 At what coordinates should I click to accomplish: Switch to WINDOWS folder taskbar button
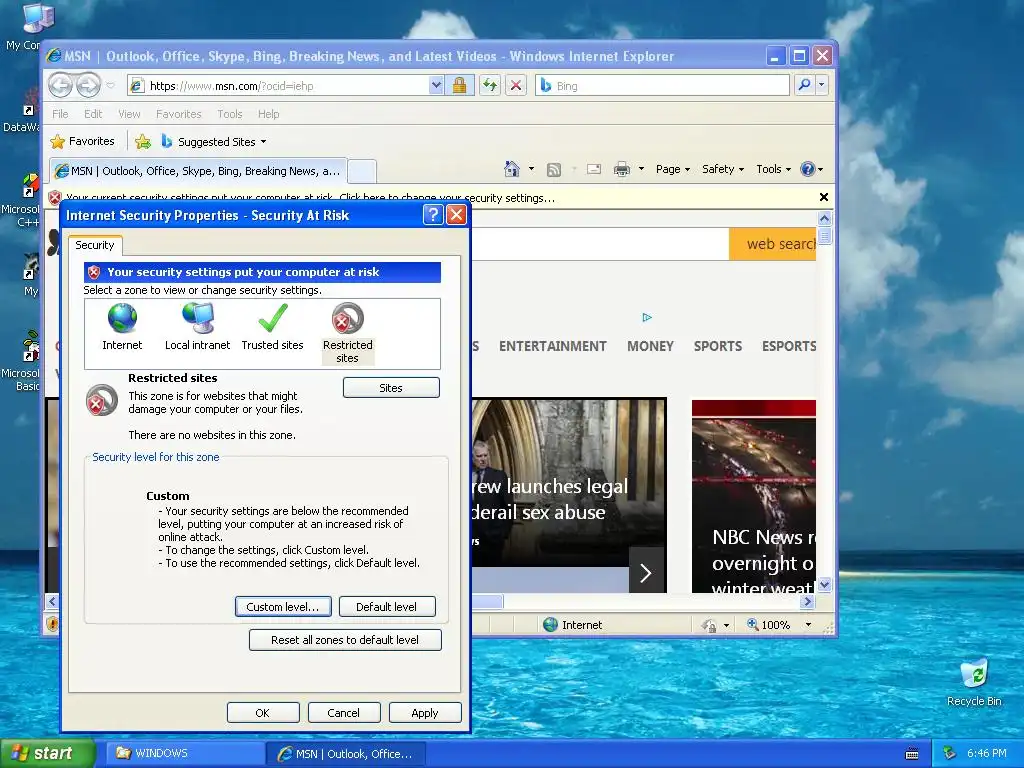pos(185,753)
